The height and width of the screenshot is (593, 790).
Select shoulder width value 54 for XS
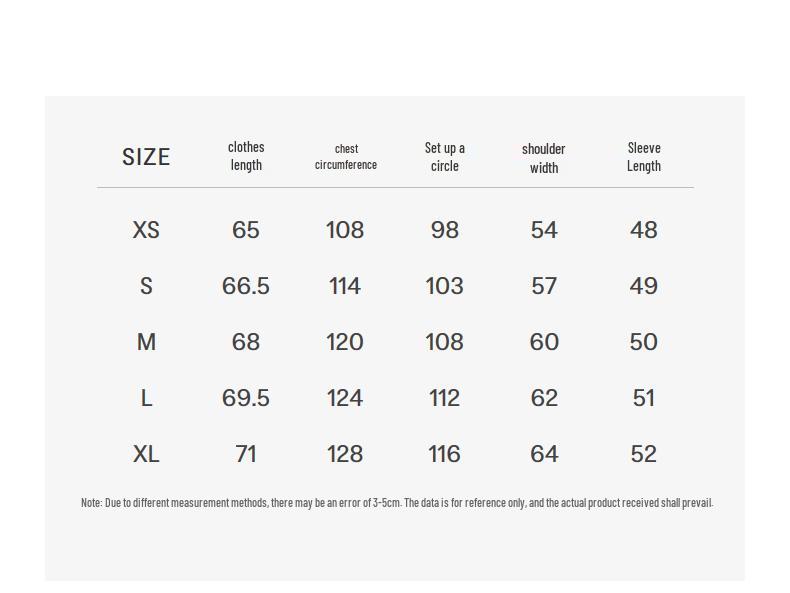coord(544,230)
